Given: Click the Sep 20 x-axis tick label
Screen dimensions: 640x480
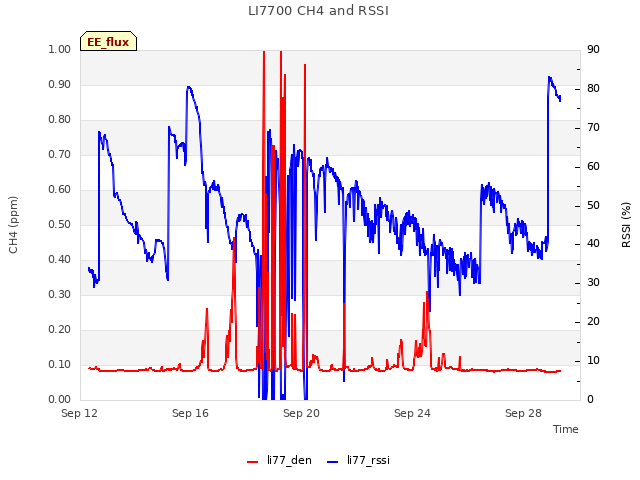Looking at the screenshot, I should point(301,413).
